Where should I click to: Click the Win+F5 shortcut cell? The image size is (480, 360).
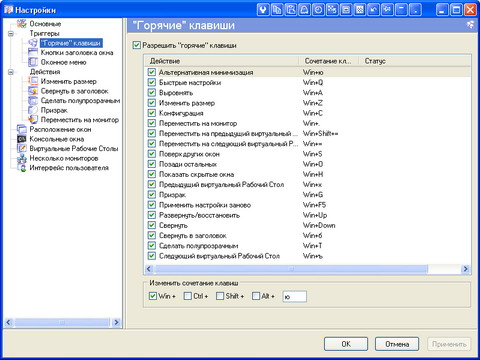click(314, 205)
